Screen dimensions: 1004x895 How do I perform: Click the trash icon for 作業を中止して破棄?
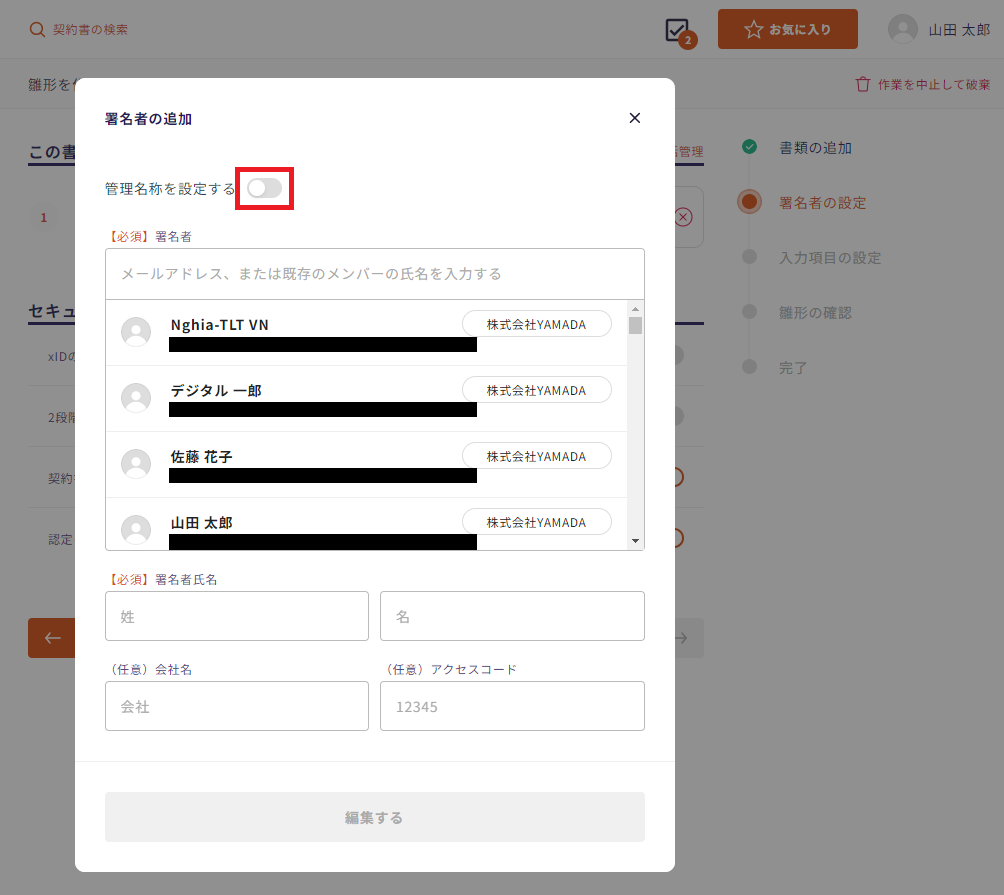[x=863, y=85]
